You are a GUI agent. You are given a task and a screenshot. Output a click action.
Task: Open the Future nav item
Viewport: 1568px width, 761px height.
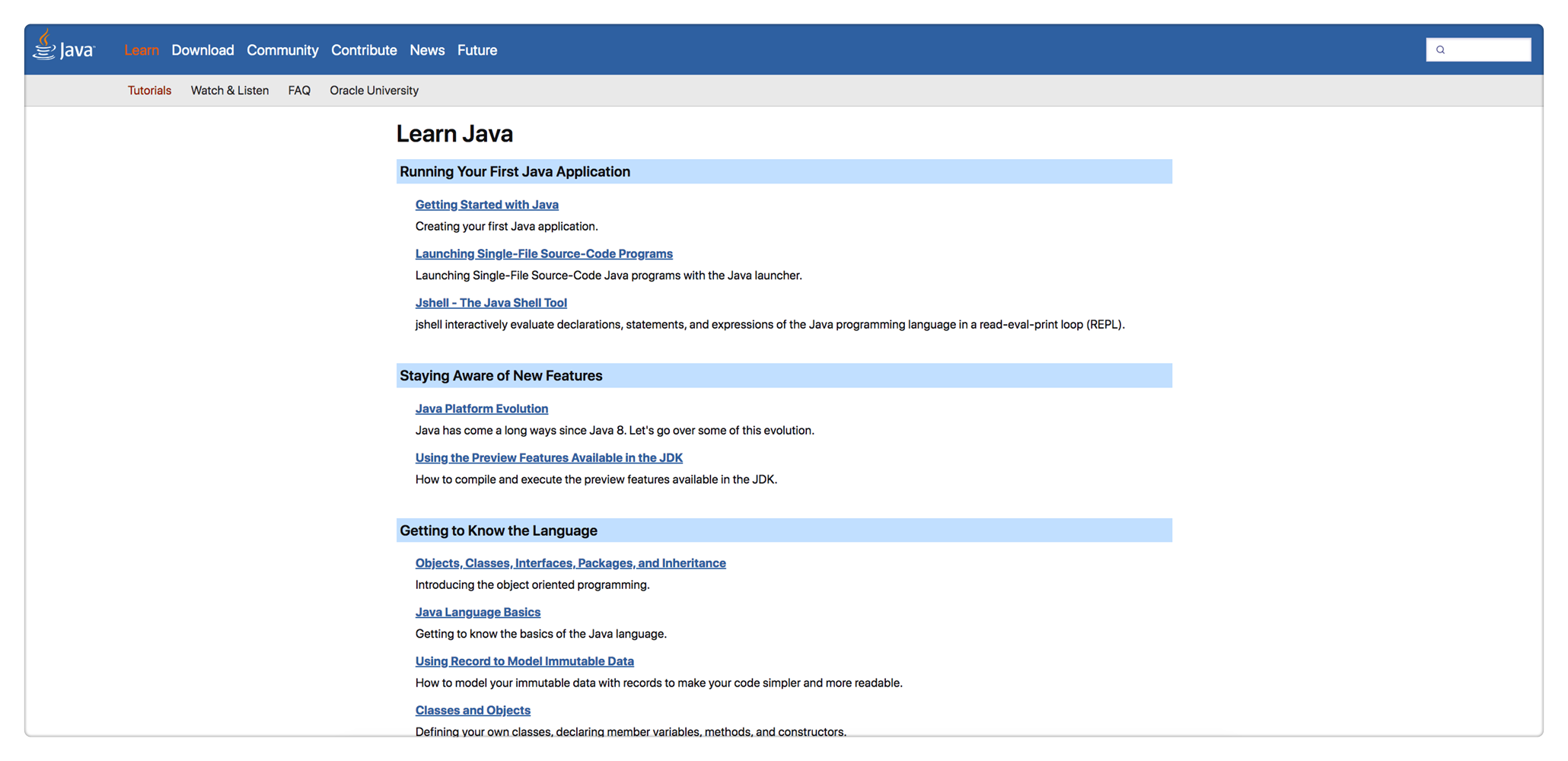(477, 50)
